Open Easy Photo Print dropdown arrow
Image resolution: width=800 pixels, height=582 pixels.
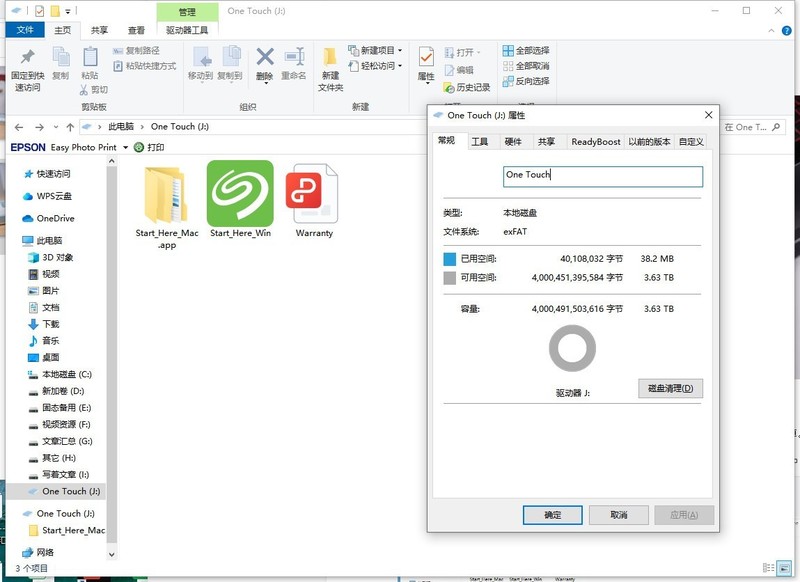coord(126,147)
